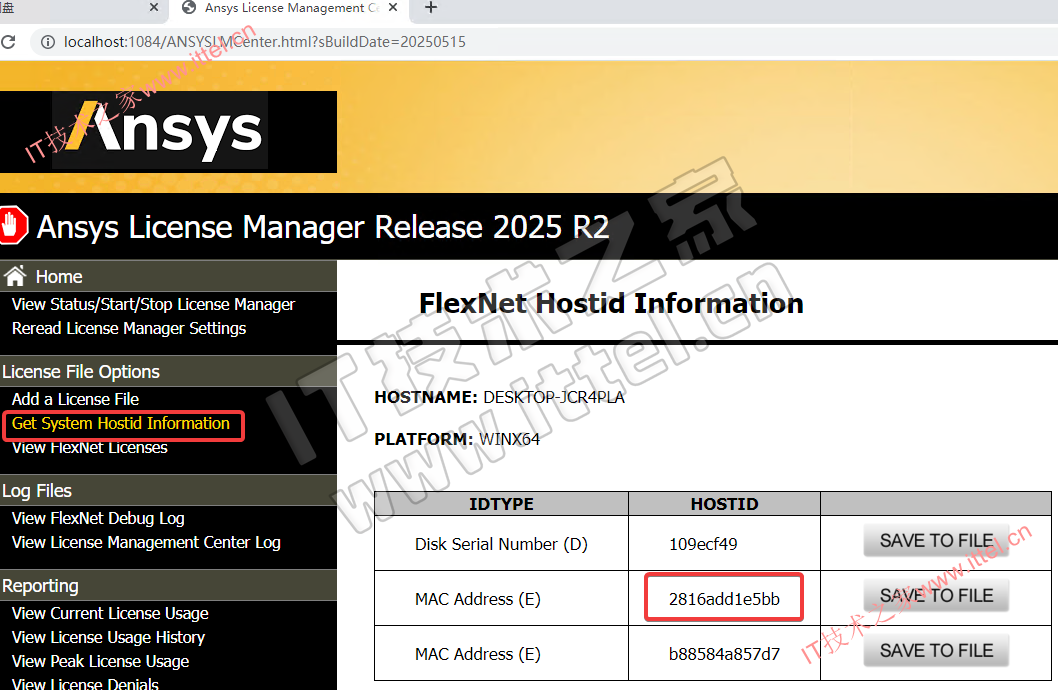Click the Home house icon
Screen dimensions: 1058x690
[15, 277]
